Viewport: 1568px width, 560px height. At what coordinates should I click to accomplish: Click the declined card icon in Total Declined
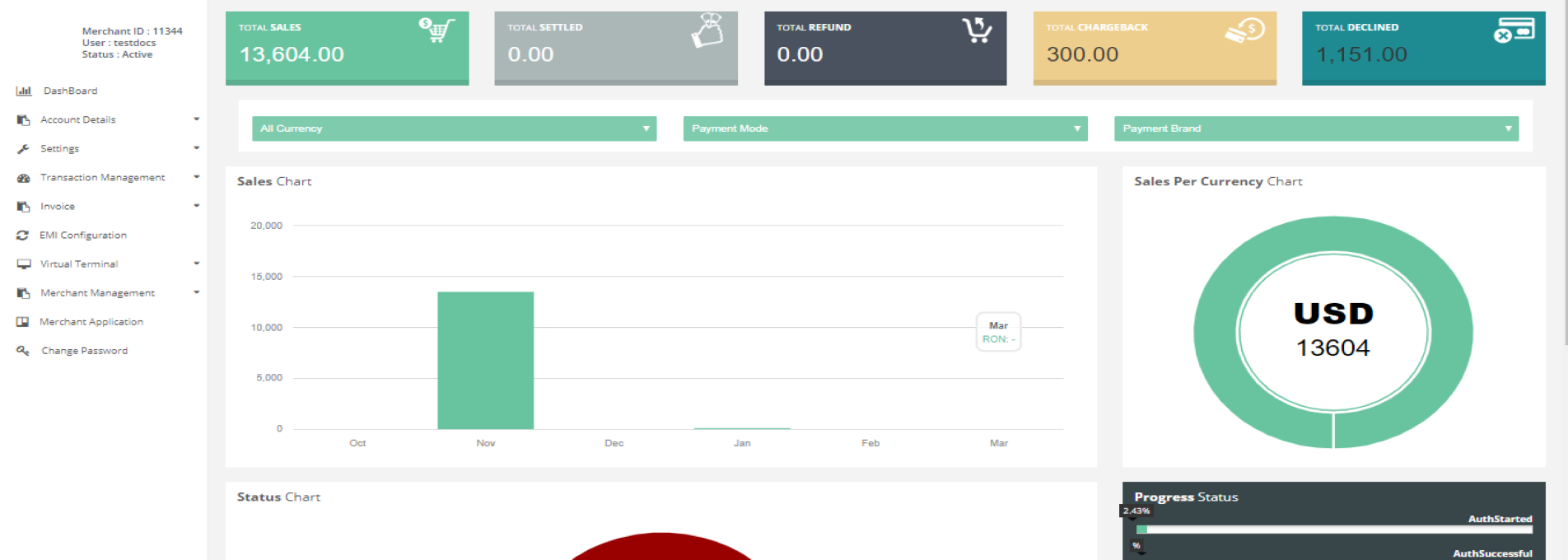point(1514,30)
